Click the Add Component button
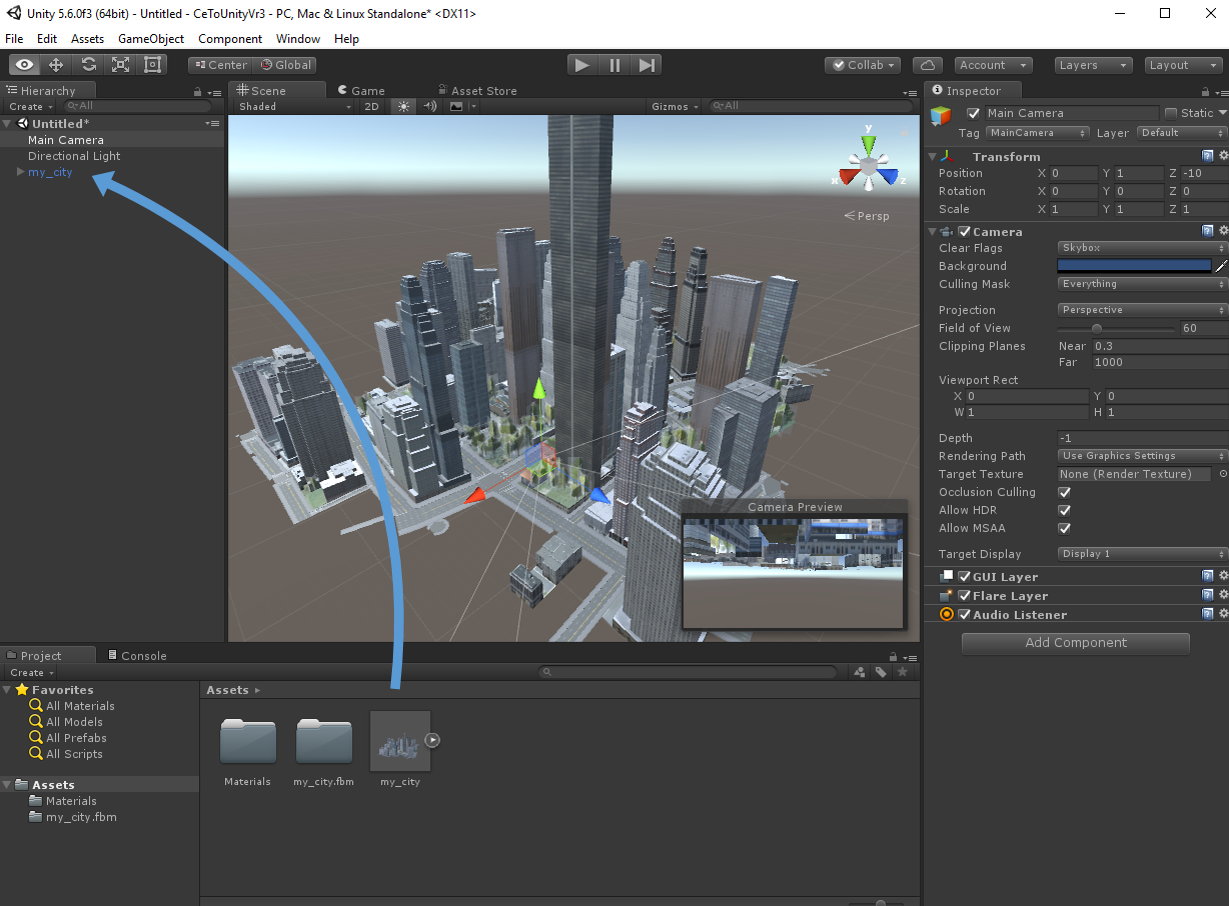 (x=1075, y=643)
